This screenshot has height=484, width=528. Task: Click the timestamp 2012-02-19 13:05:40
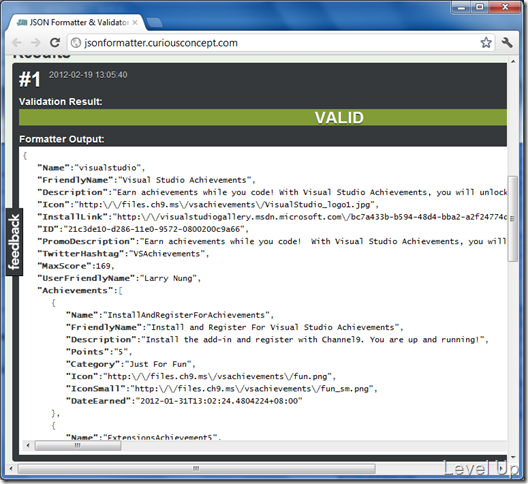(x=88, y=75)
